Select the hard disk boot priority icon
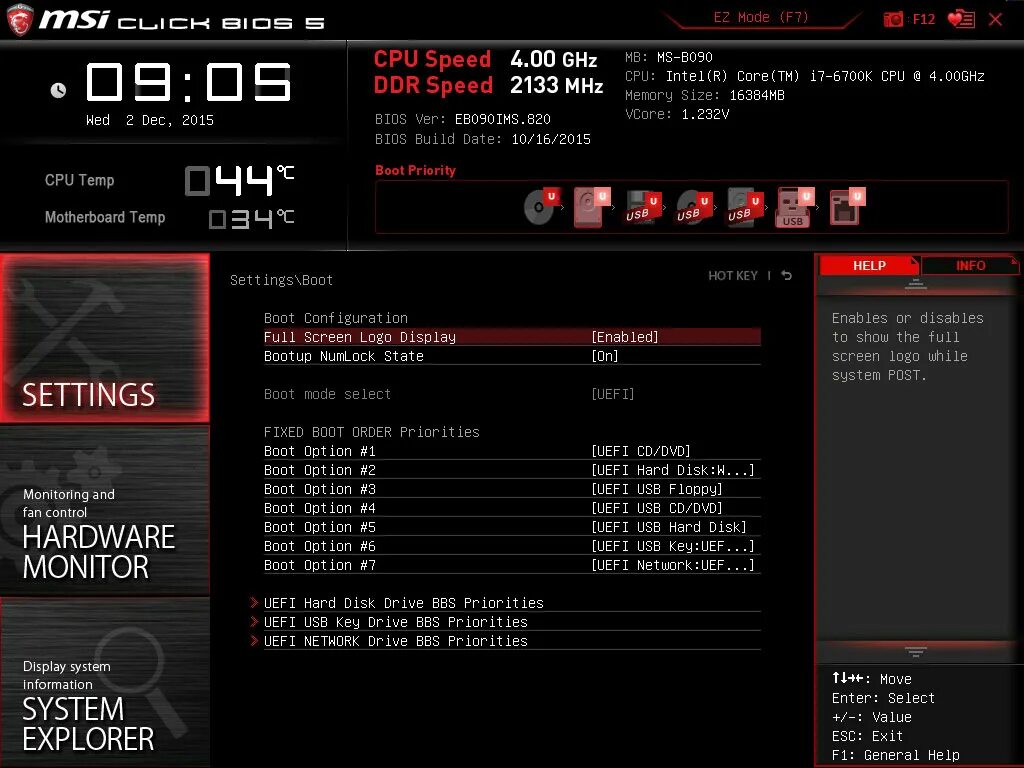 coord(592,207)
